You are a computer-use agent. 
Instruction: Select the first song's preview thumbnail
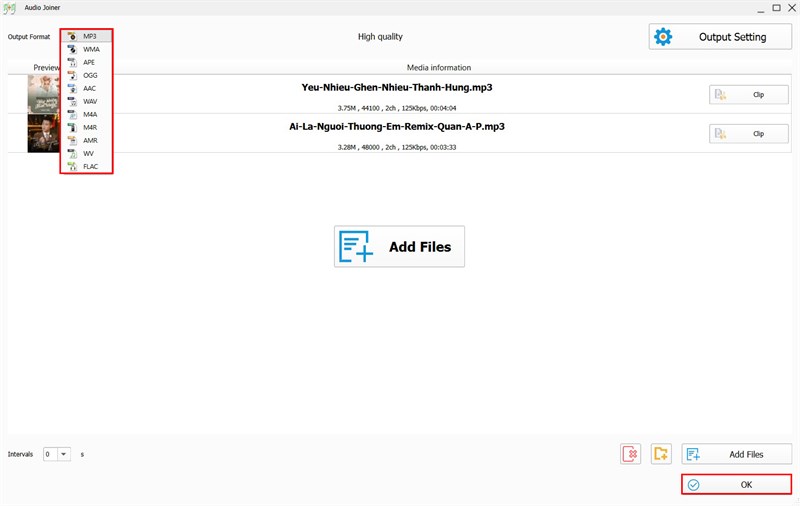(x=44, y=95)
